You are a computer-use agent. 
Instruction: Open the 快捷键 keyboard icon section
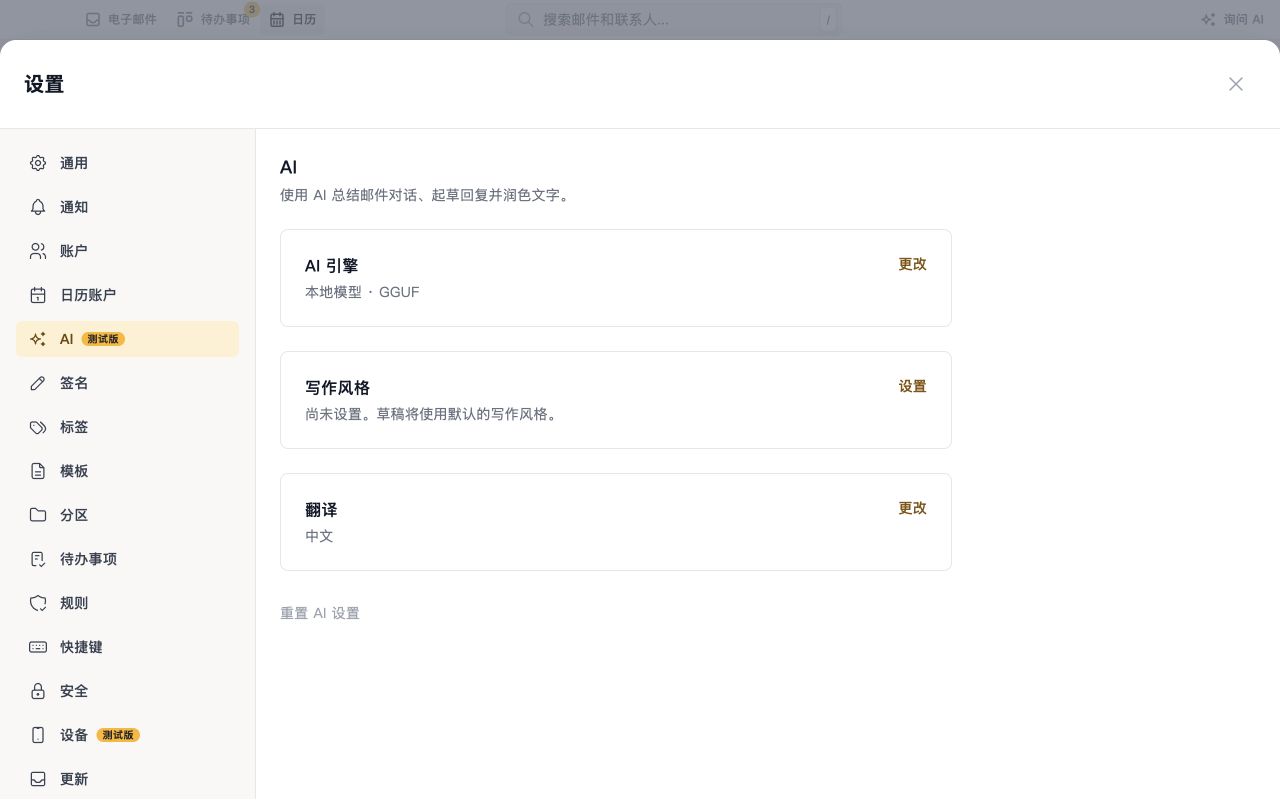pos(38,647)
